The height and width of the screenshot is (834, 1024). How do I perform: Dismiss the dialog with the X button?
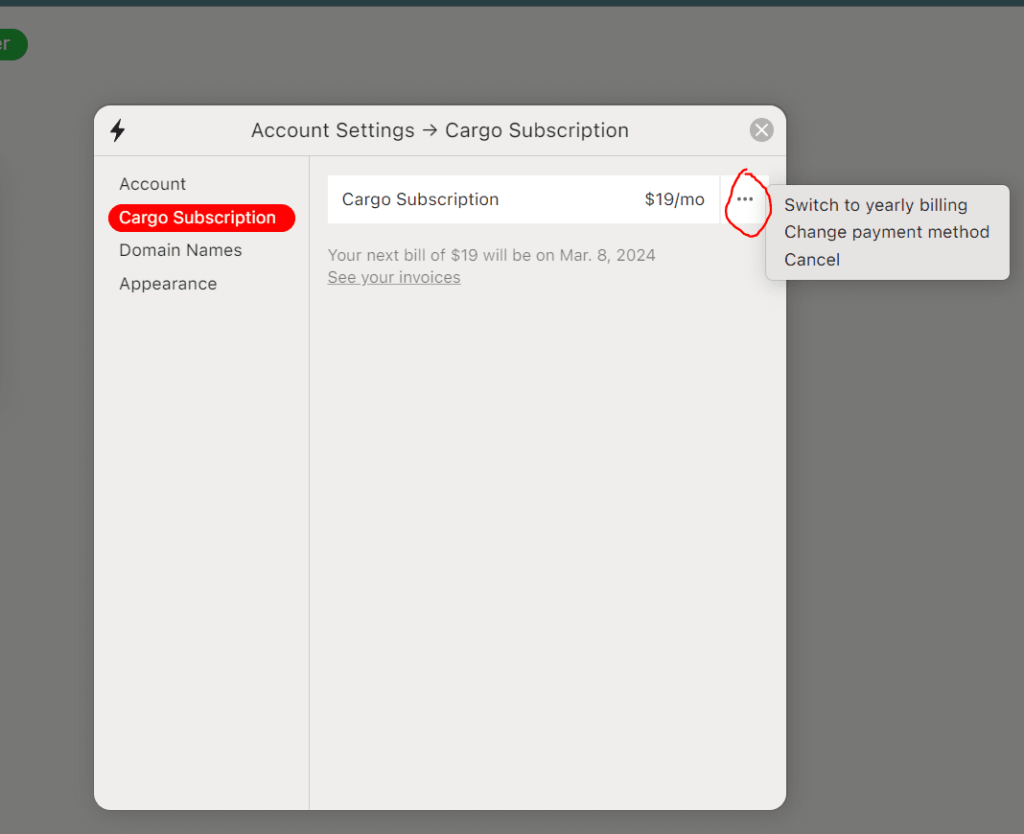[761, 129]
